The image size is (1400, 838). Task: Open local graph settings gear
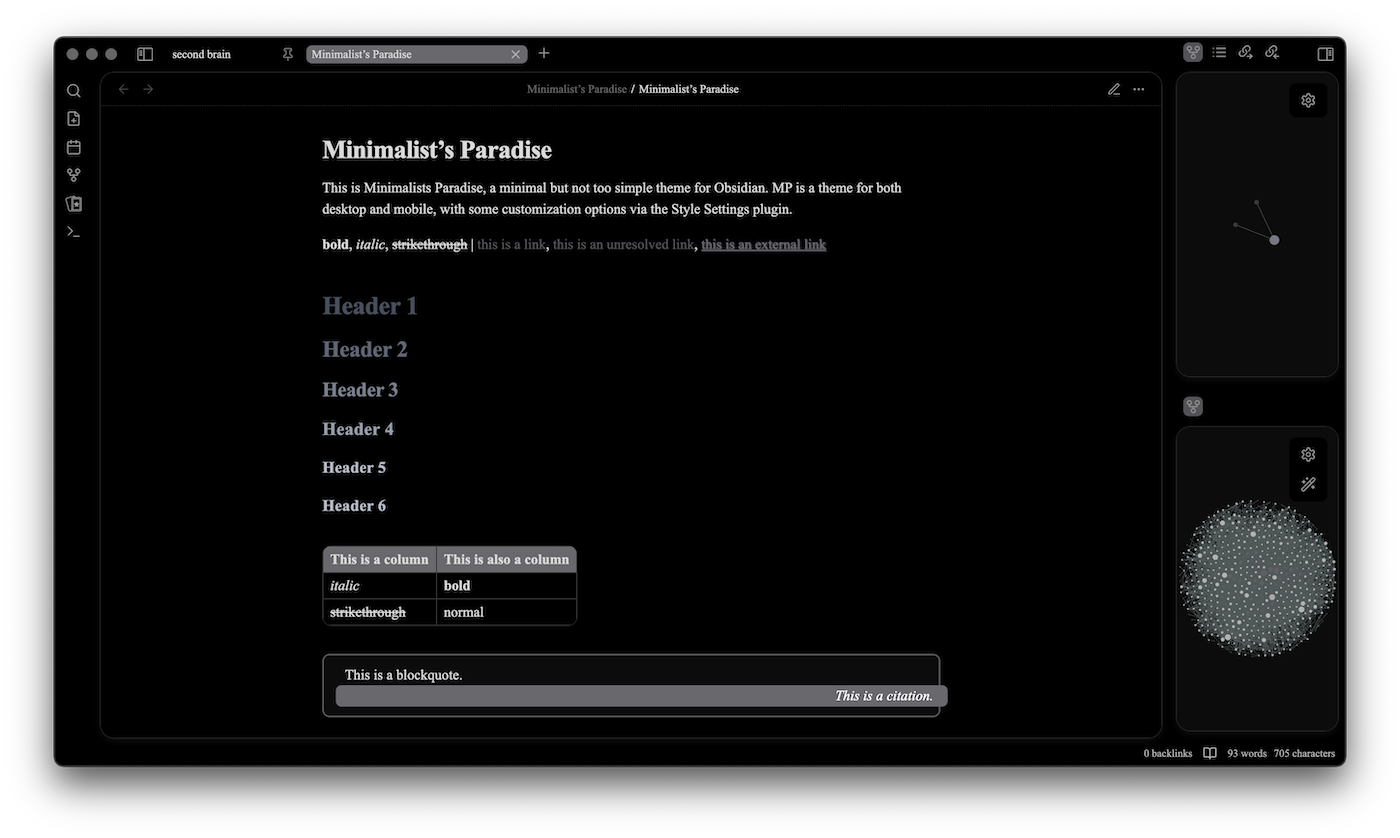pyautogui.click(x=1308, y=100)
